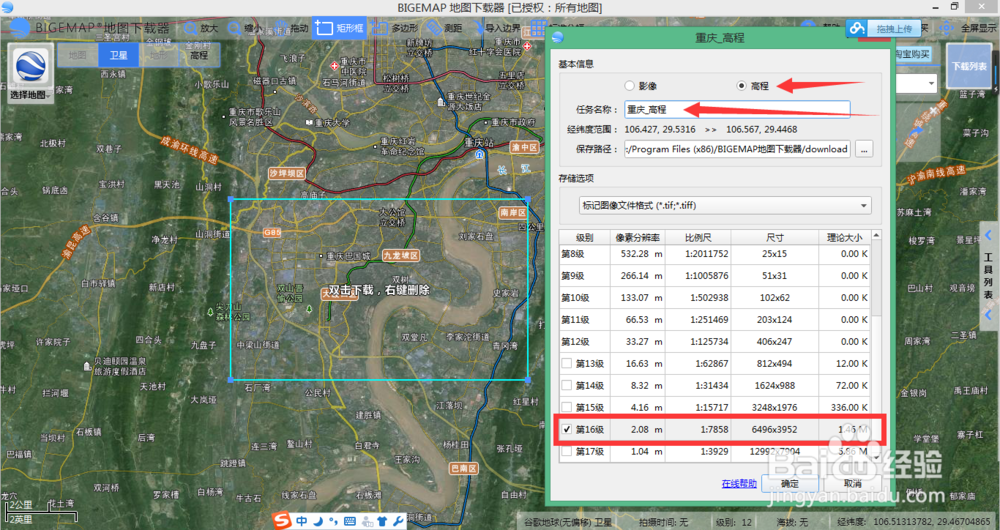Image resolution: width=1000 pixels, height=530 pixels.
Task: Check the 第13级 level checkbox
Action: (x=566, y=364)
